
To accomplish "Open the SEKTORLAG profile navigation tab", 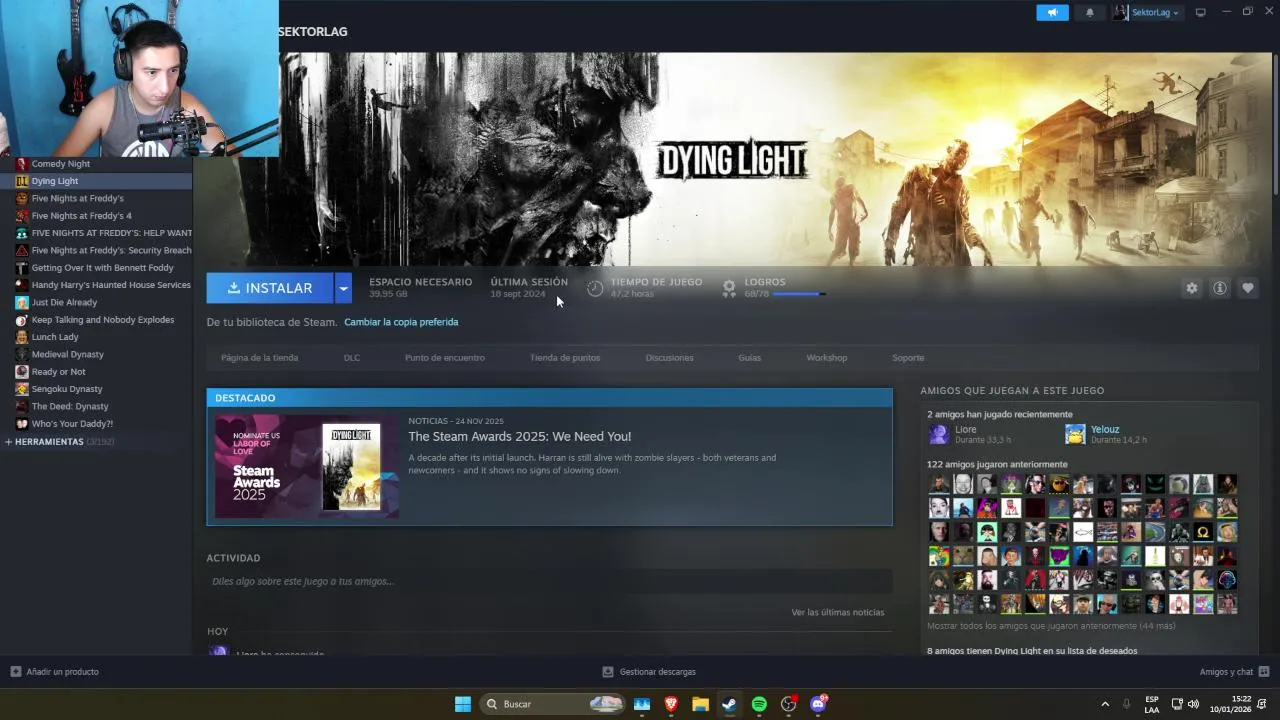I will (313, 32).
